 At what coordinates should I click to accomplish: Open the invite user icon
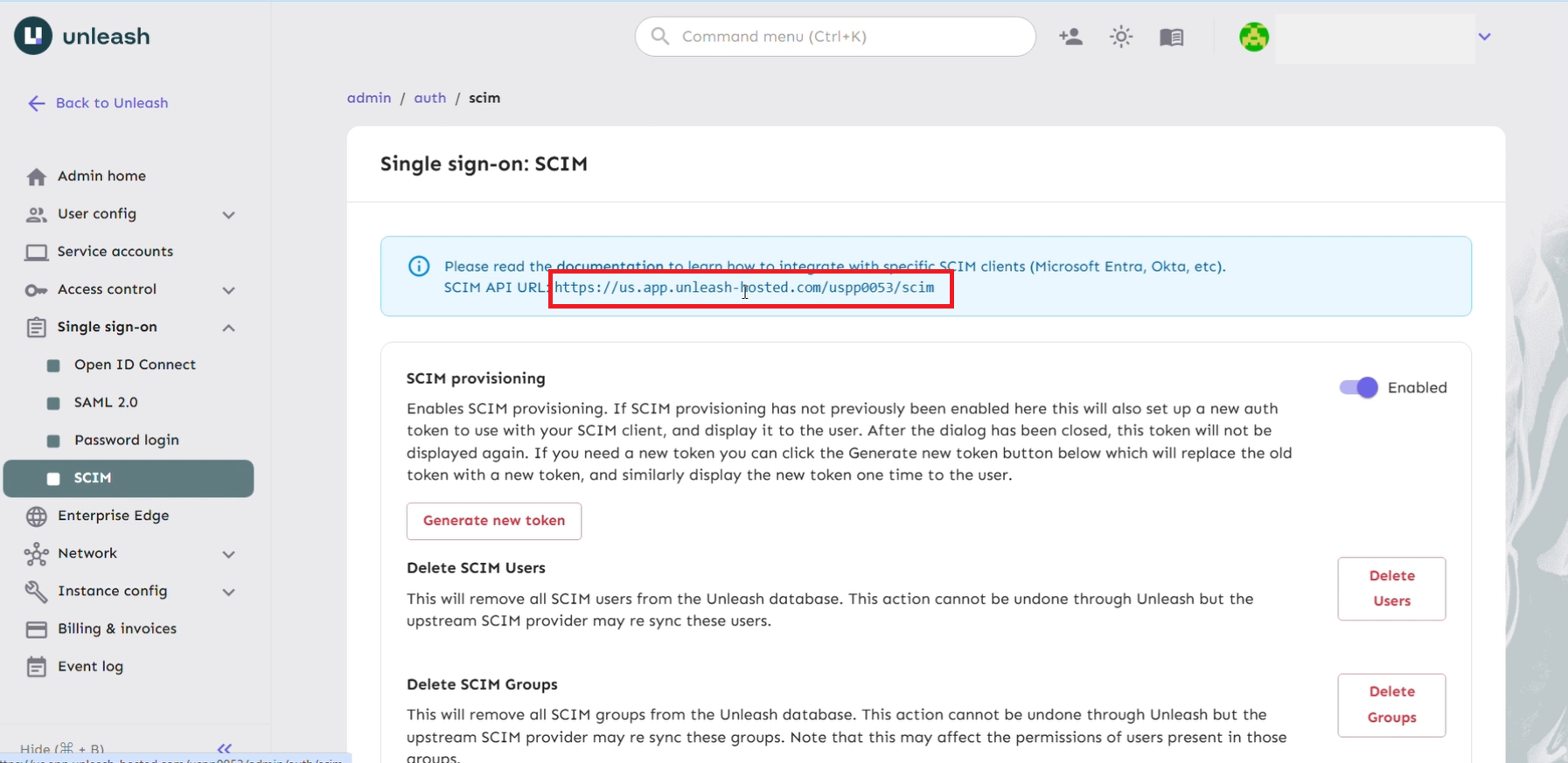coord(1070,37)
